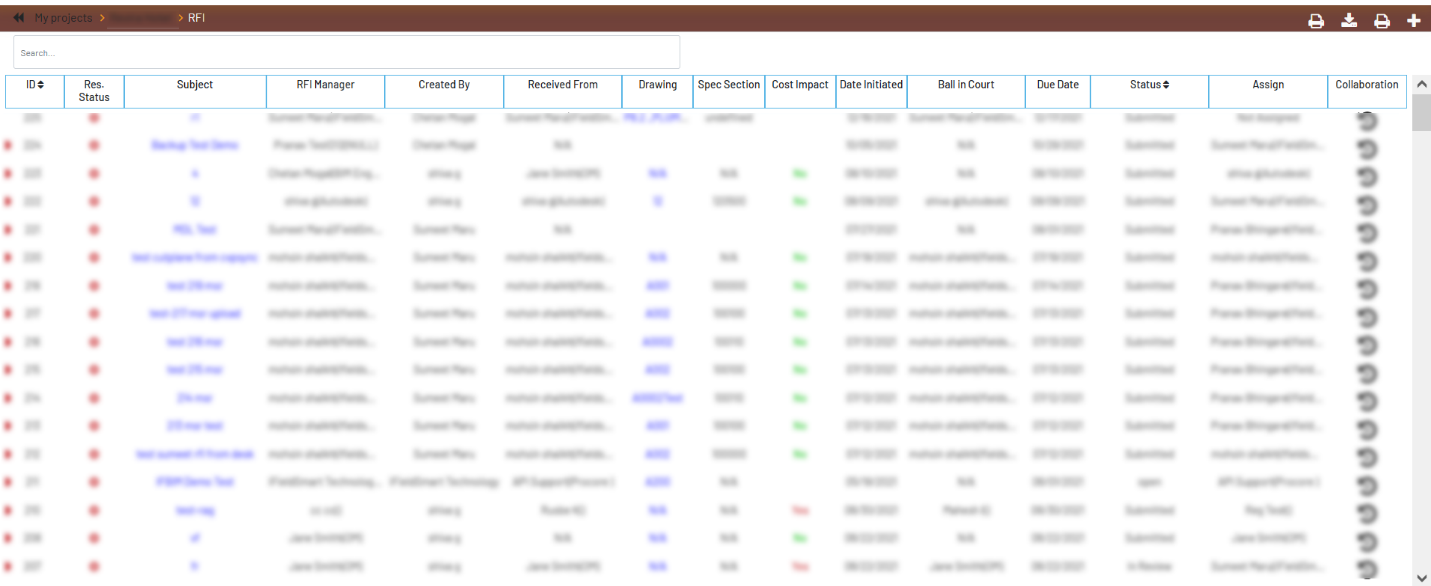The image size is (1431, 586).
Task: Click the printer icon left of download
Action: [1317, 21]
